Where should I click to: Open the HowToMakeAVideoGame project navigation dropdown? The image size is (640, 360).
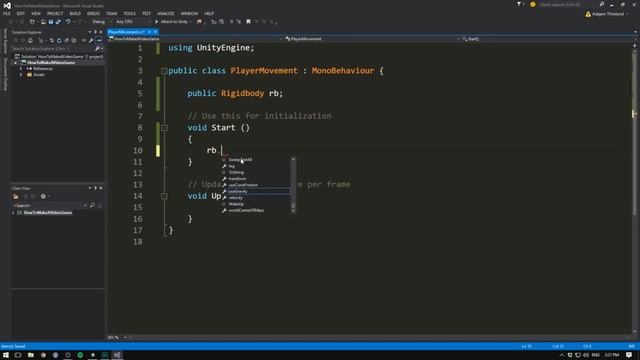196,39
